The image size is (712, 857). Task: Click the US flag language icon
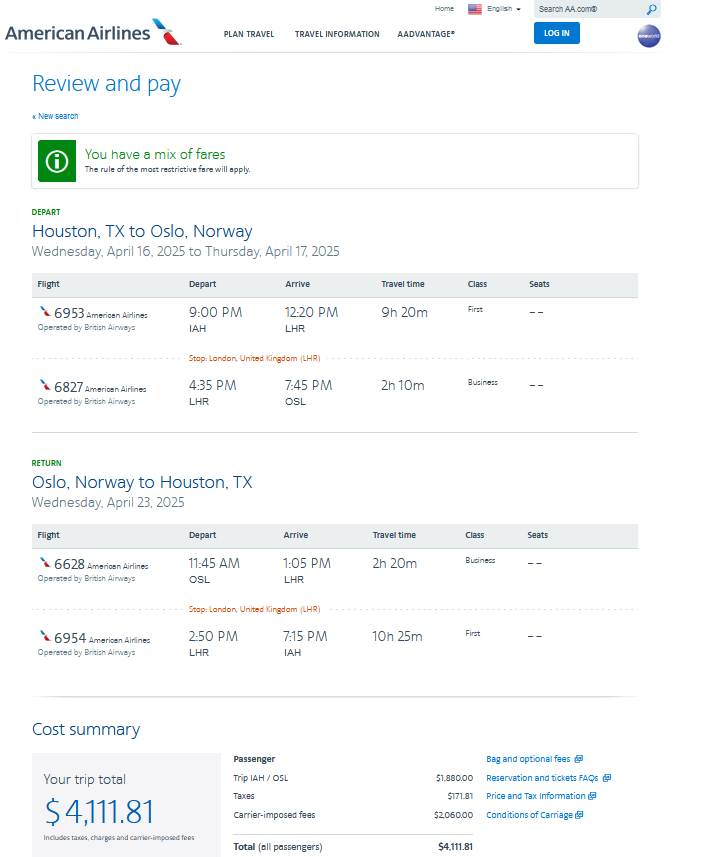pos(475,9)
